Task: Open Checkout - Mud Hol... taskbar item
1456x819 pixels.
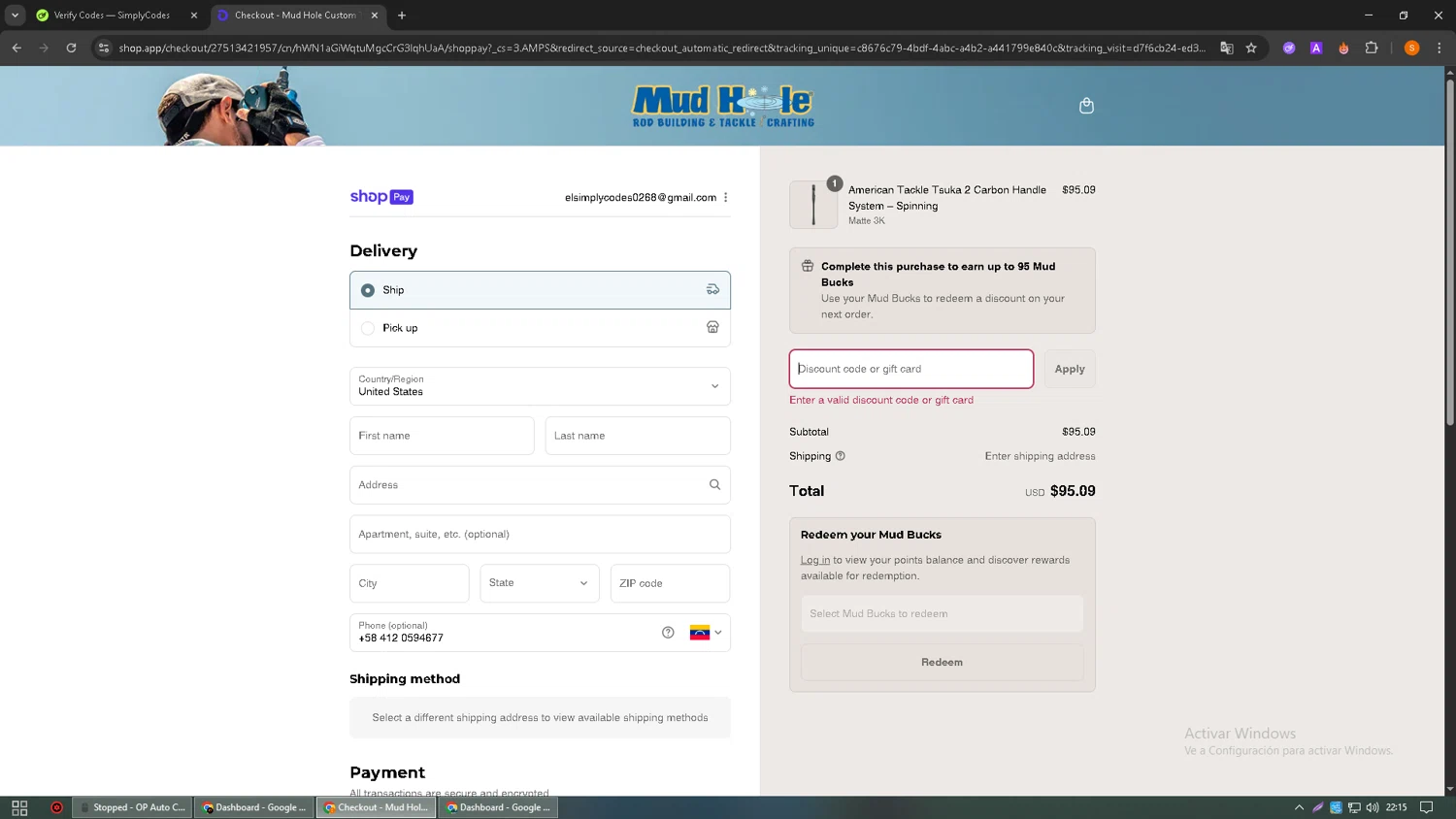Action: pos(377,807)
